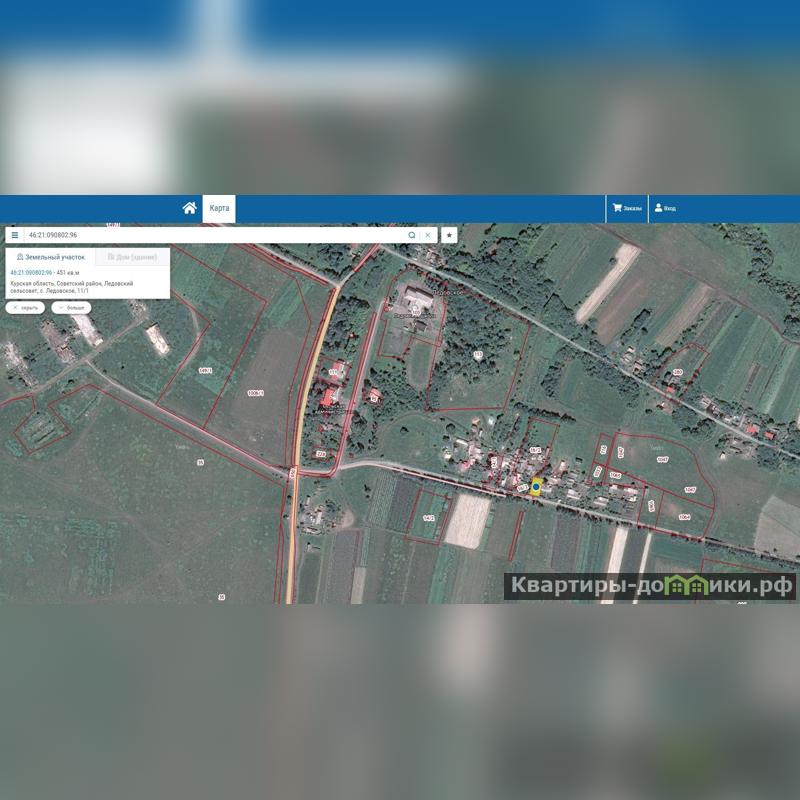Click the user Вход login icon
800x800 pixels.
(x=665, y=208)
